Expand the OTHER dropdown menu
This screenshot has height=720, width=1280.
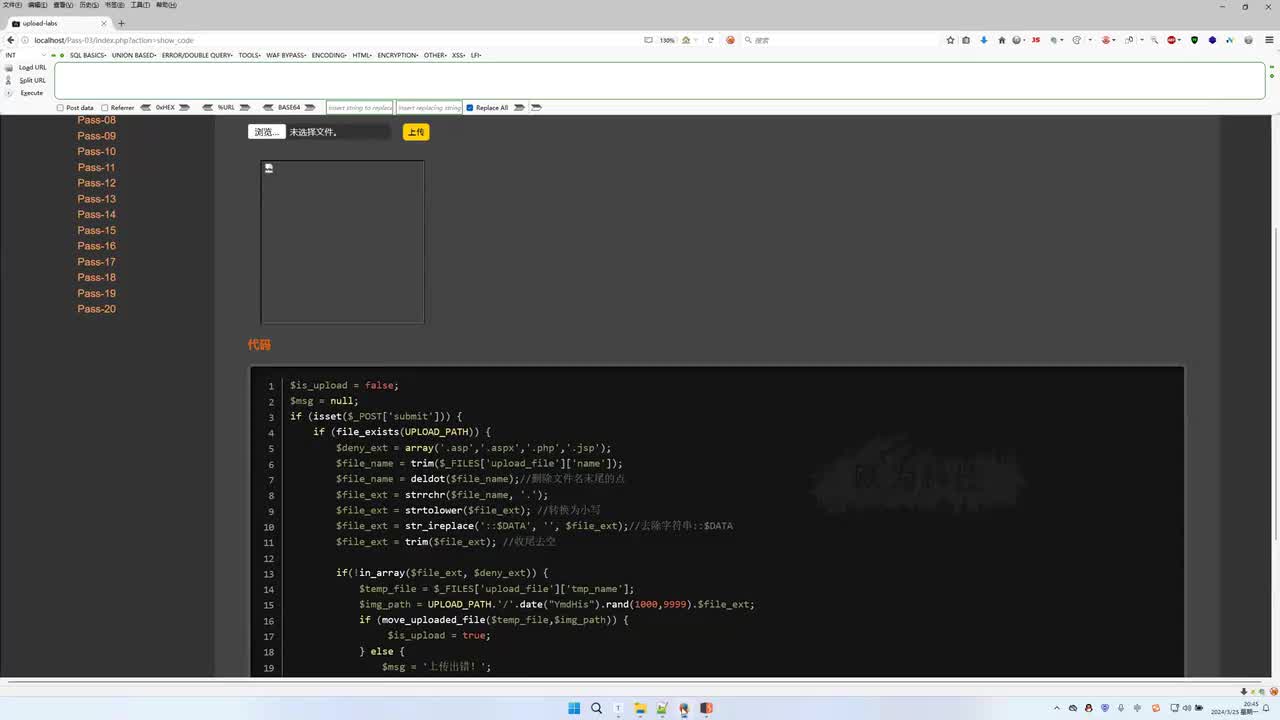click(435, 55)
